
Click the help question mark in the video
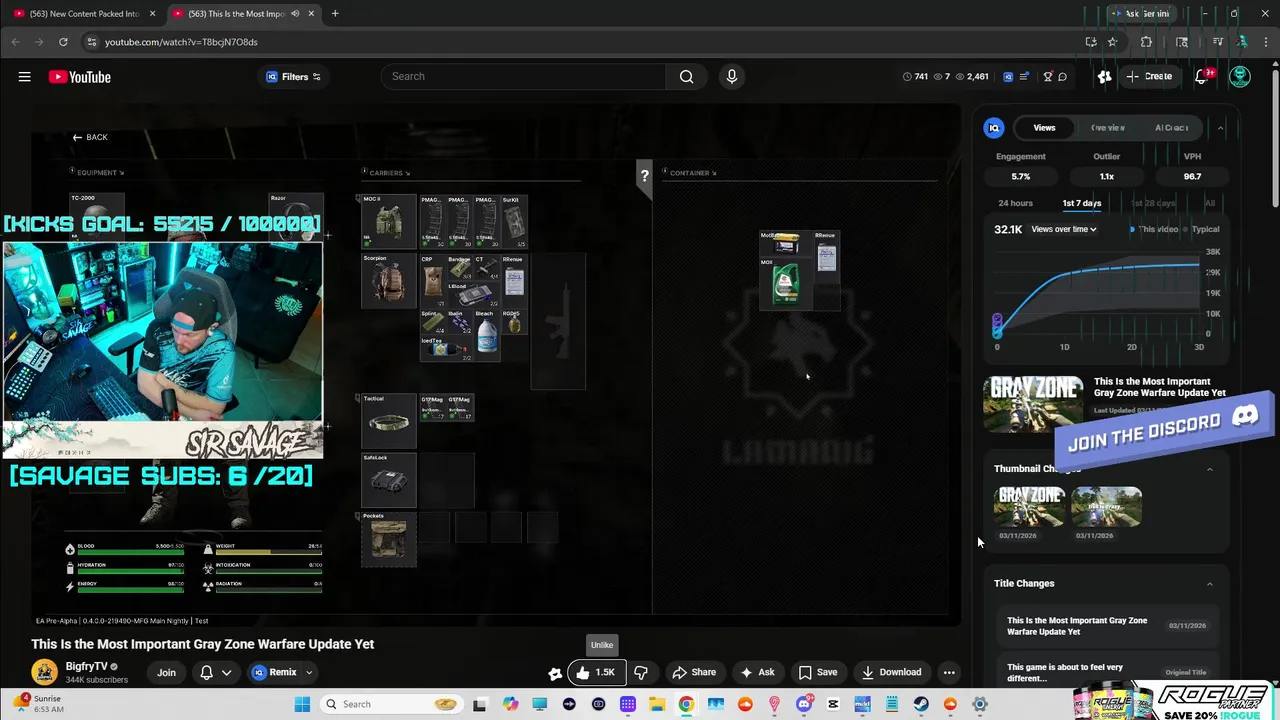coord(644,175)
